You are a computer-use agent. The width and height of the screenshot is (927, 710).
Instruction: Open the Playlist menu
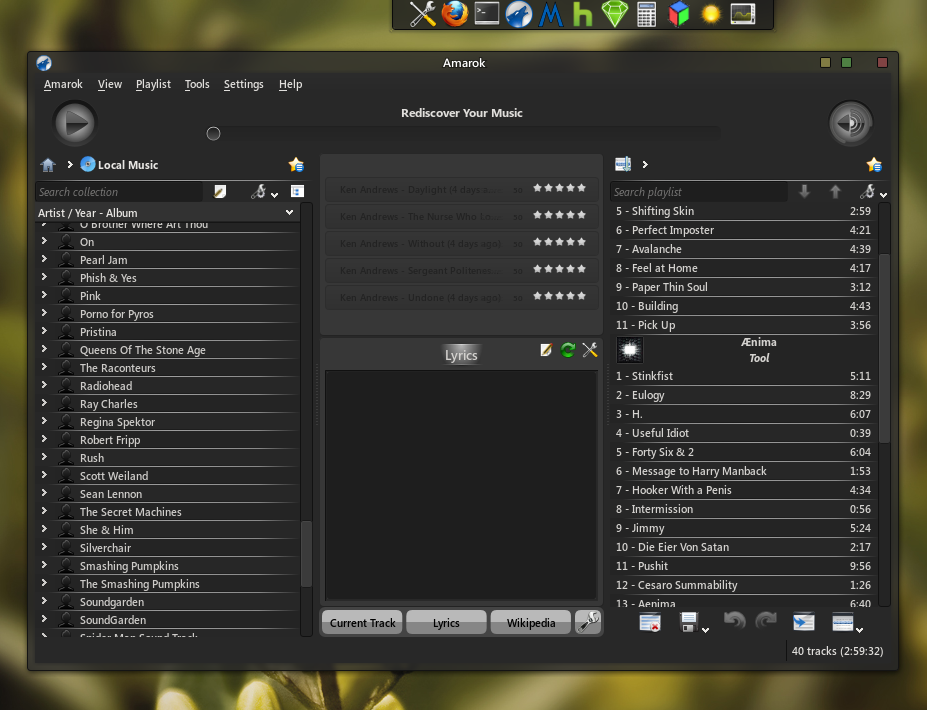pos(153,85)
